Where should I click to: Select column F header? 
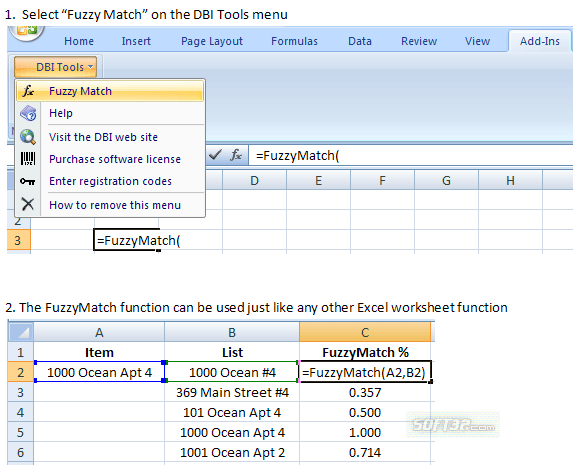tap(382, 180)
